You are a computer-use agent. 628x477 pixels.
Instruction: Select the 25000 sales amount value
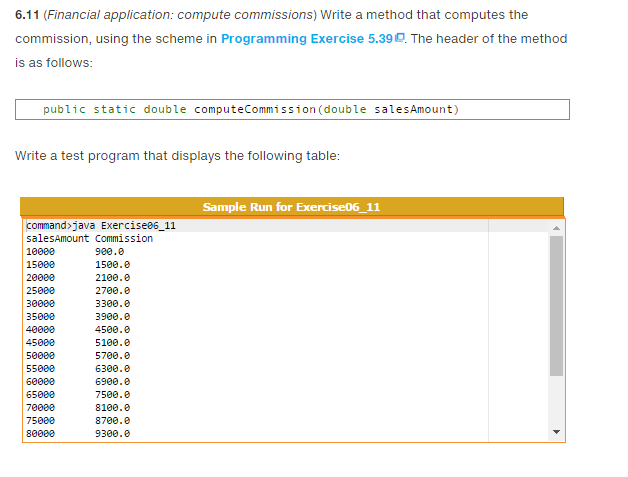click(x=40, y=291)
